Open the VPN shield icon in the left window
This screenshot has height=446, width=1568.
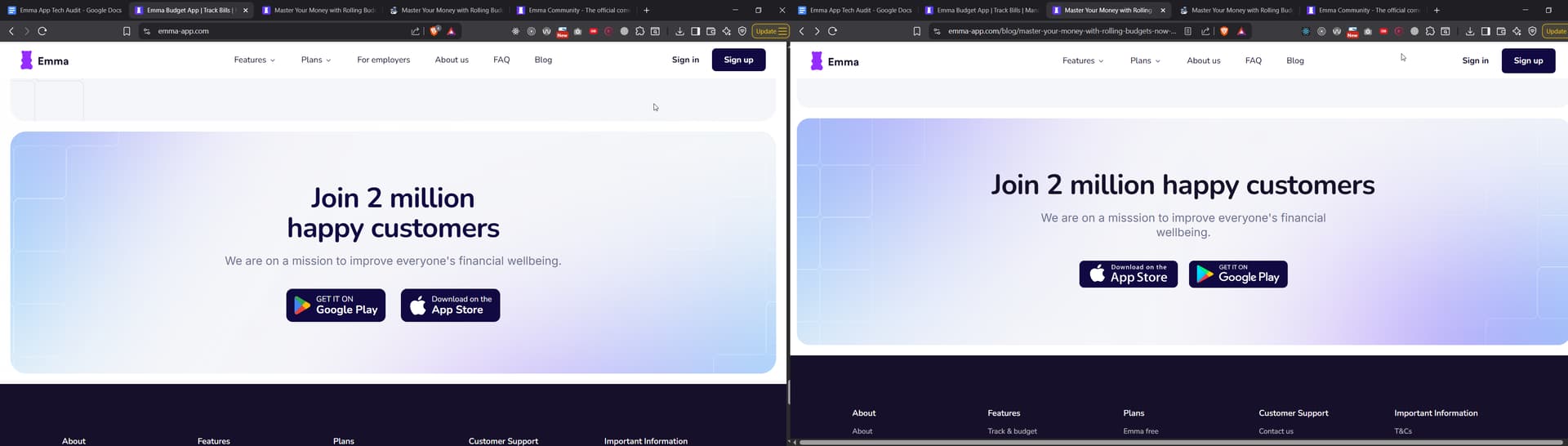[x=742, y=31]
